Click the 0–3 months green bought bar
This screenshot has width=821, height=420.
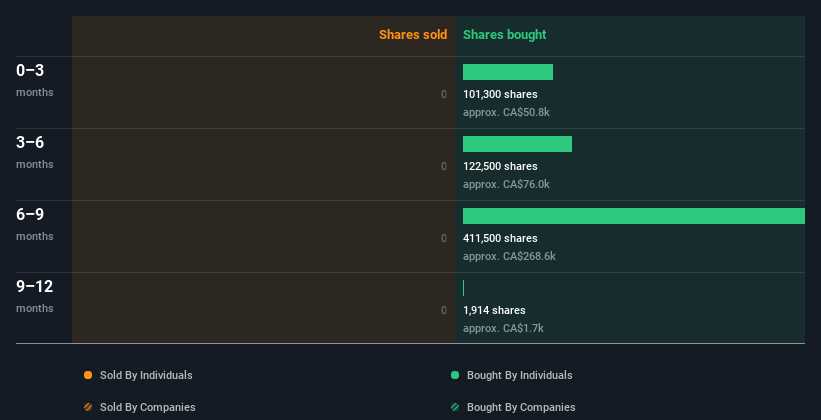coord(508,72)
